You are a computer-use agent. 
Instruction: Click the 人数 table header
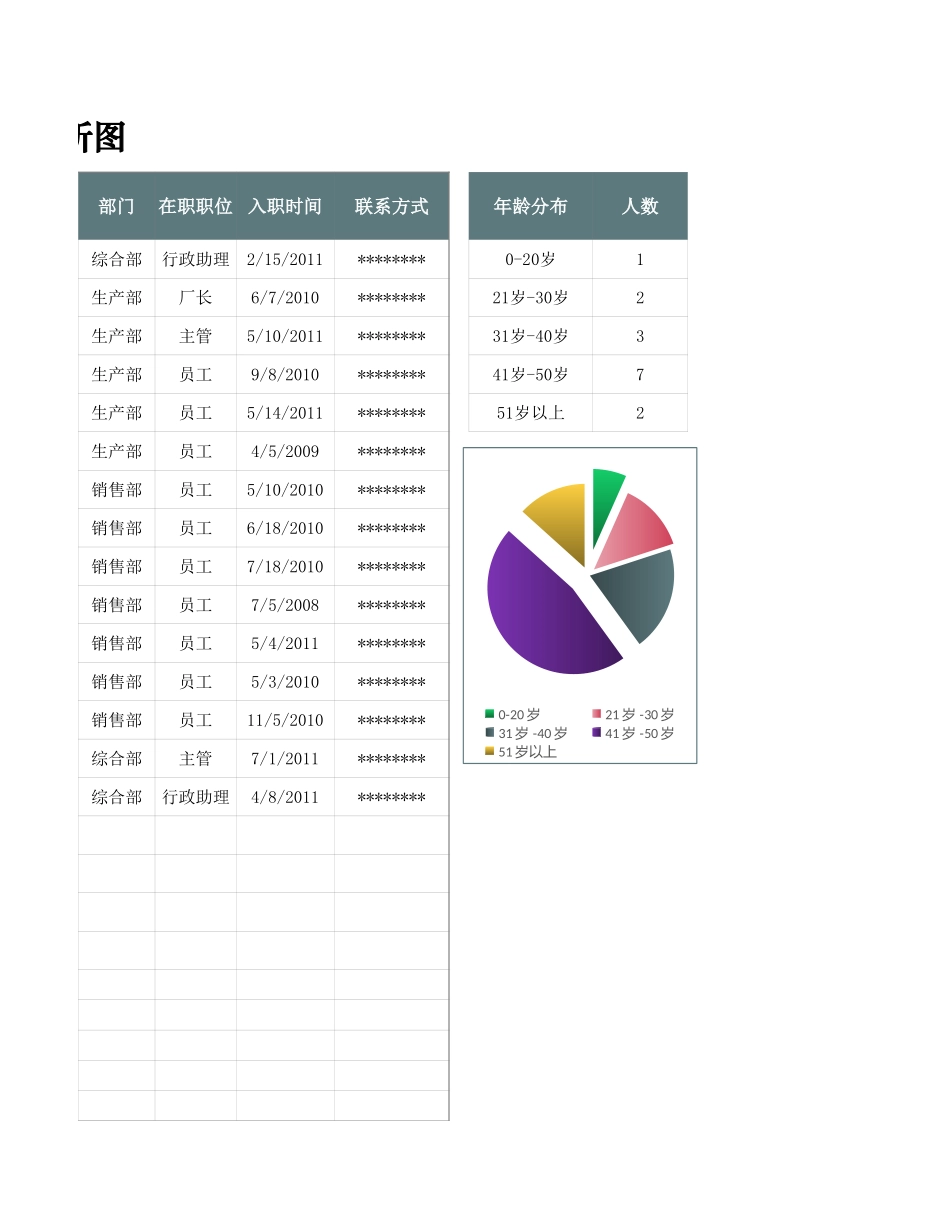click(640, 206)
